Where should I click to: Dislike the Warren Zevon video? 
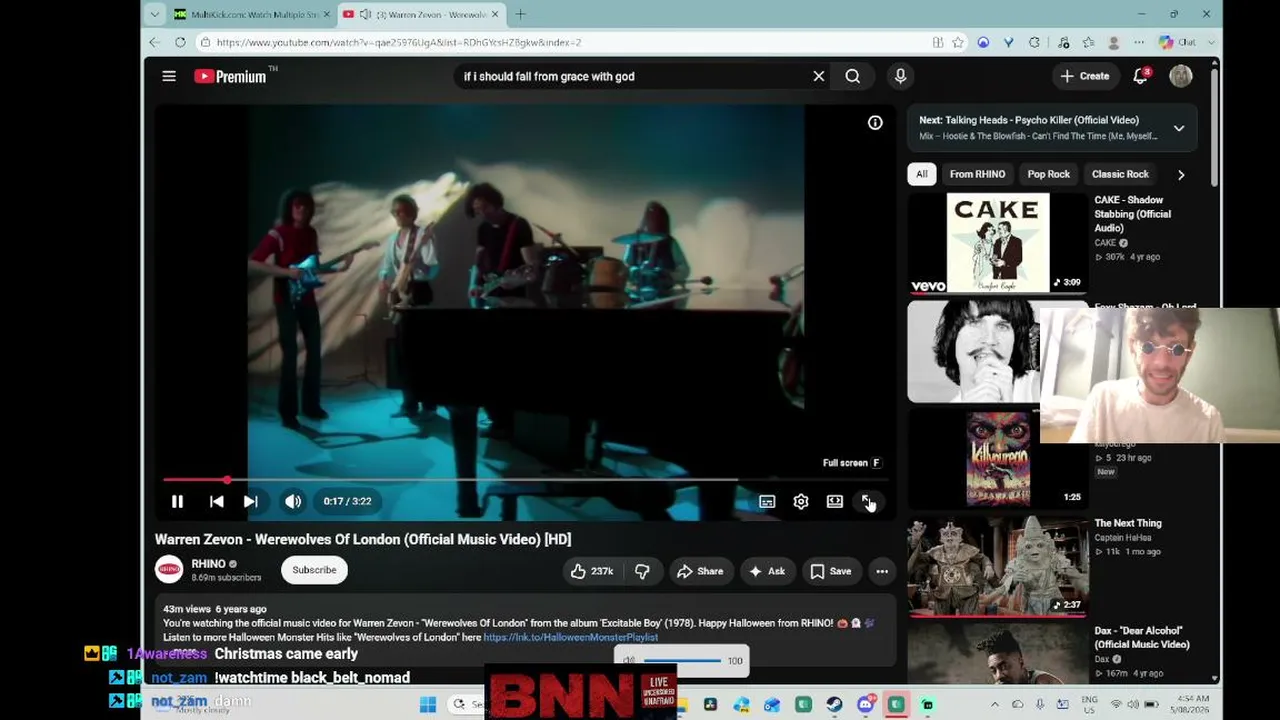[642, 571]
